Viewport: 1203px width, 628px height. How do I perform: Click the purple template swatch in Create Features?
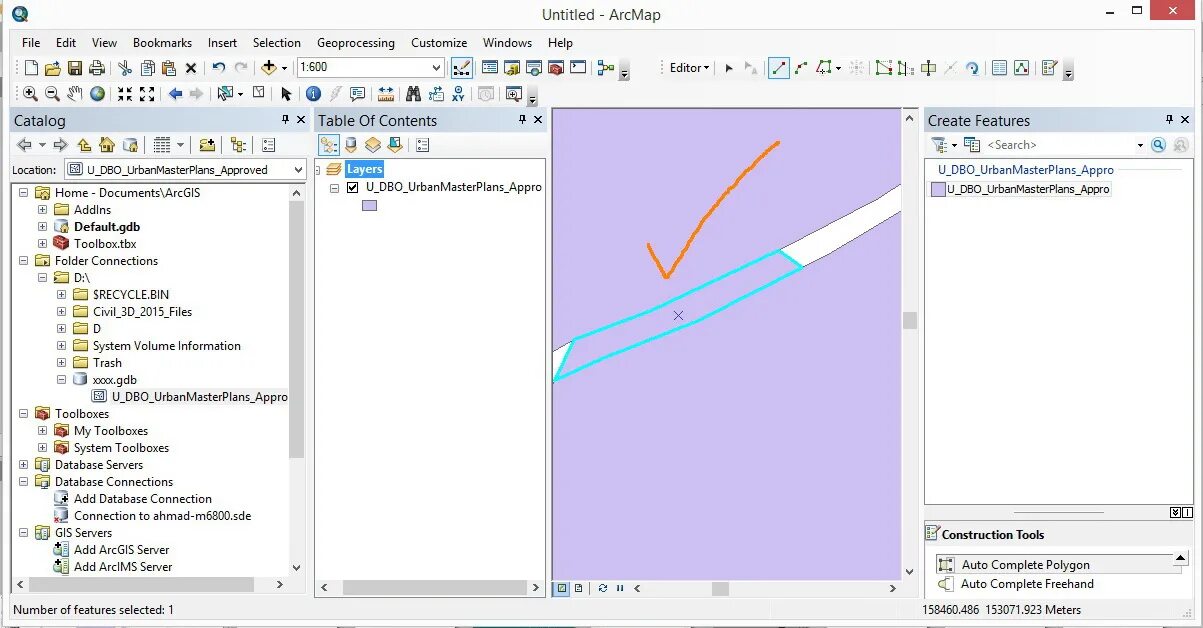(938, 189)
